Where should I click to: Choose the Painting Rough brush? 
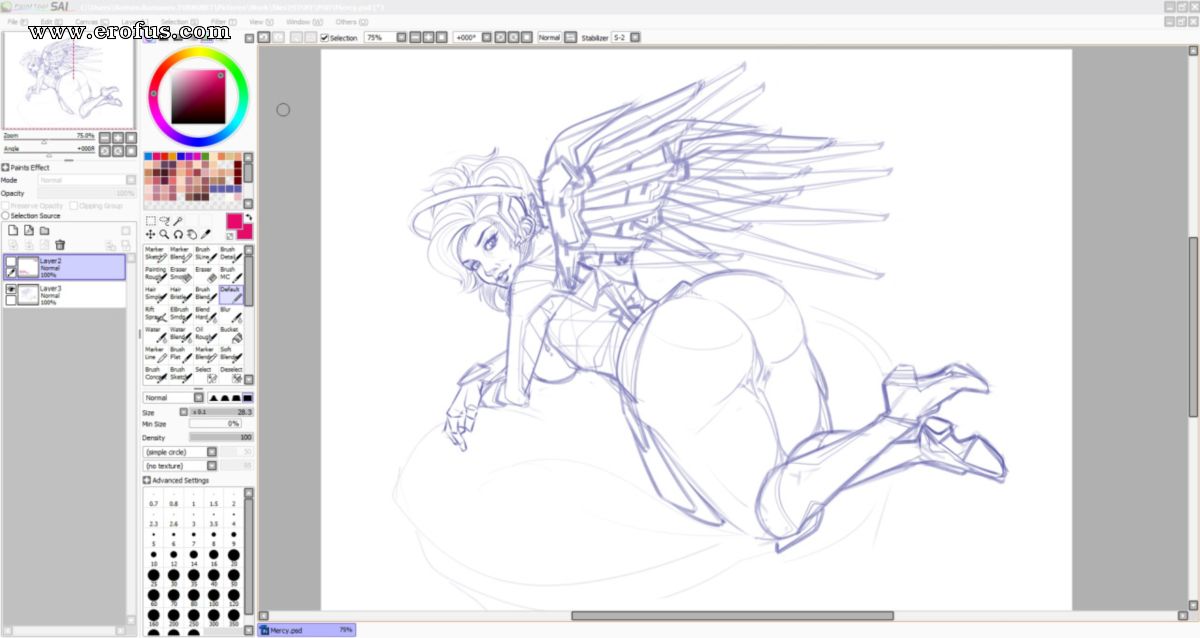(x=155, y=274)
